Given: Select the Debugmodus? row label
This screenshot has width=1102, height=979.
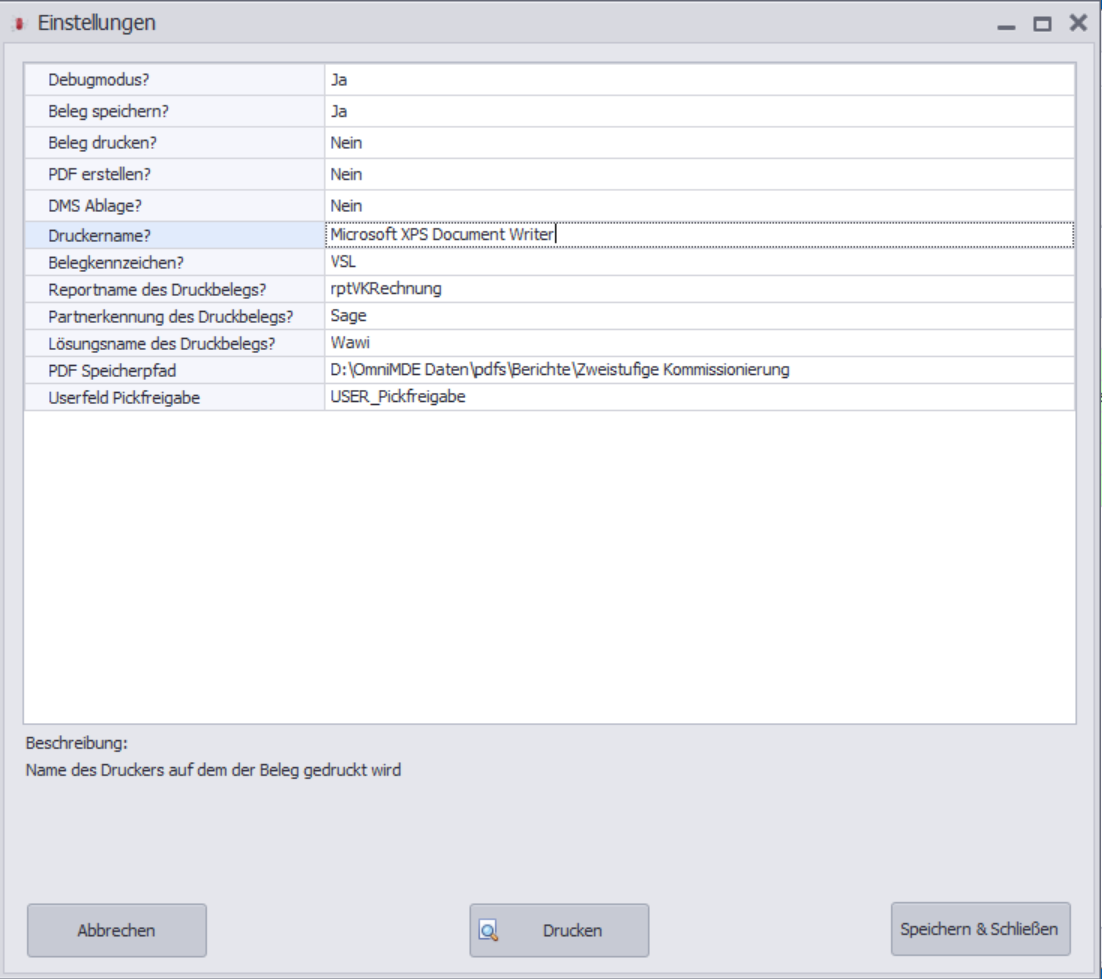Looking at the screenshot, I should click(174, 79).
